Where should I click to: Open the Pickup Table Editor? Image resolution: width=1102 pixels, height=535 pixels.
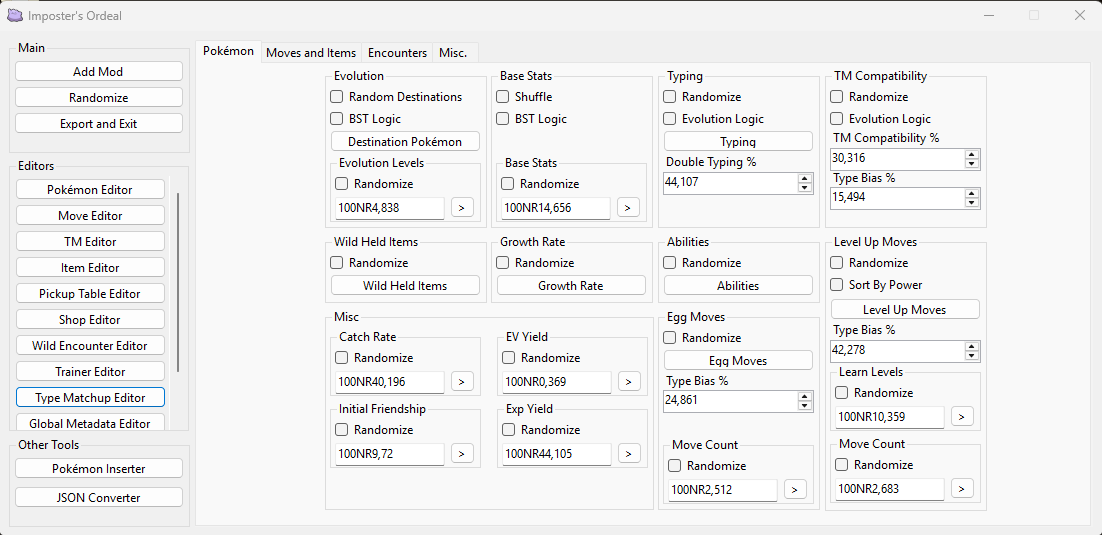pyautogui.click(x=90, y=294)
